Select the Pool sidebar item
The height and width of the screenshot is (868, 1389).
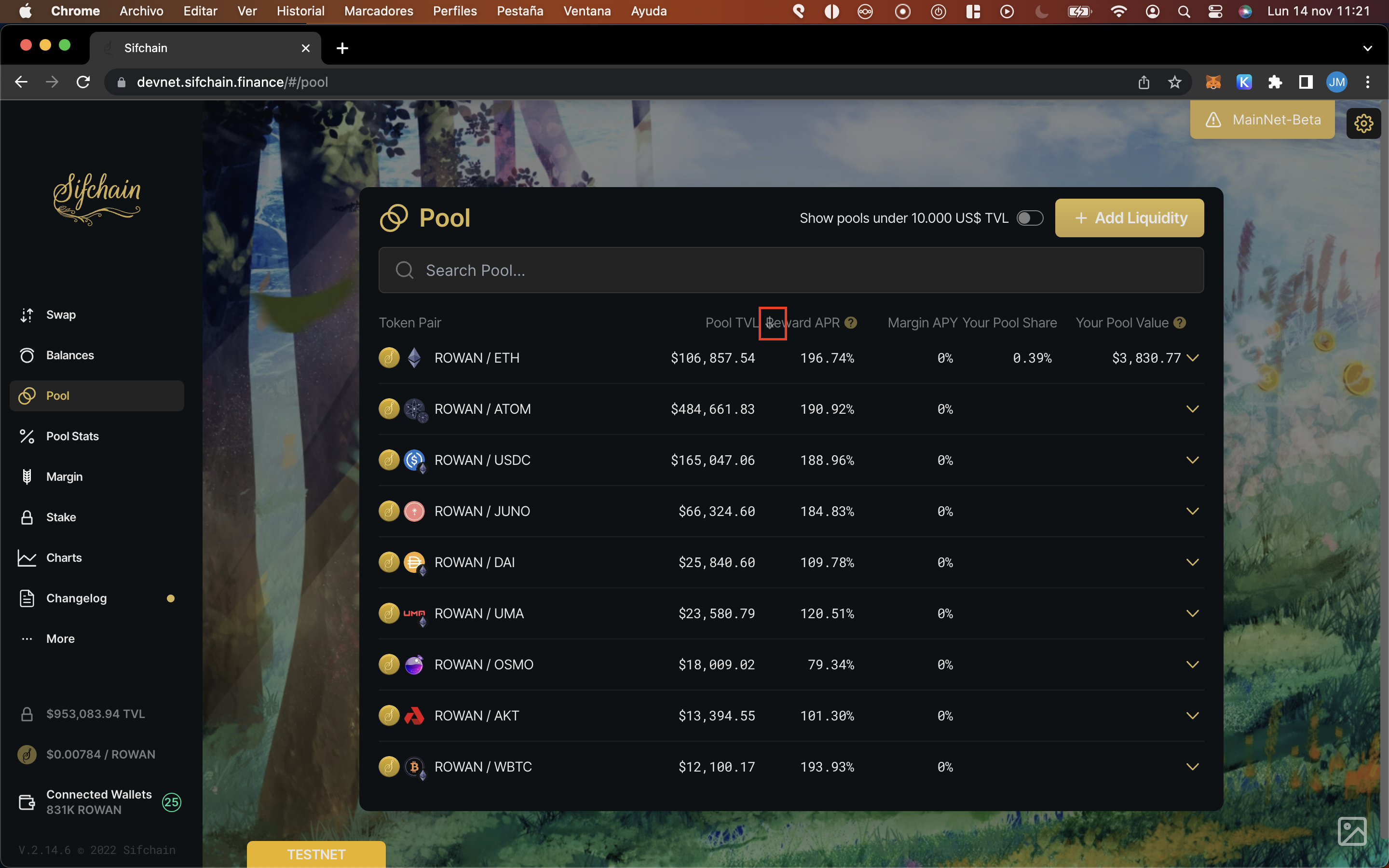click(96, 395)
